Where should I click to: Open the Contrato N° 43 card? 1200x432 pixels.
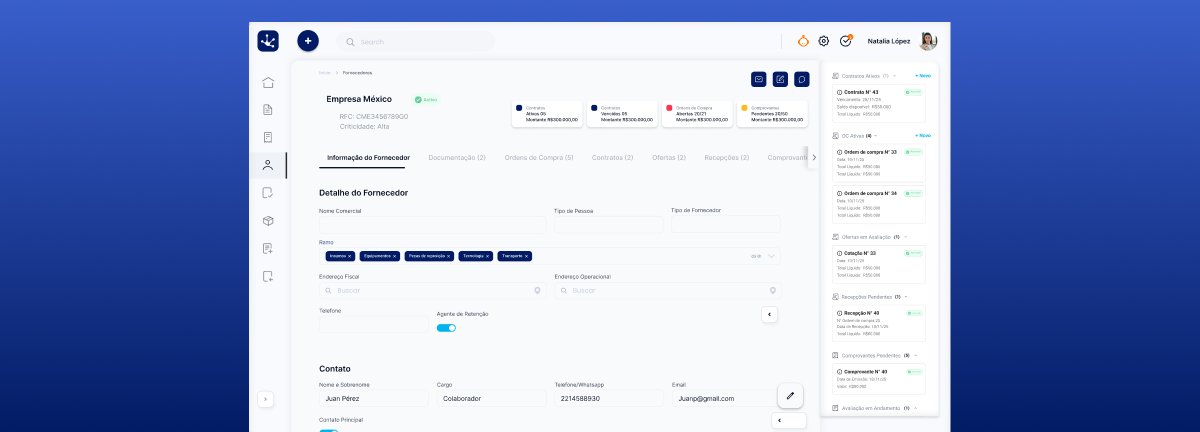point(879,103)
